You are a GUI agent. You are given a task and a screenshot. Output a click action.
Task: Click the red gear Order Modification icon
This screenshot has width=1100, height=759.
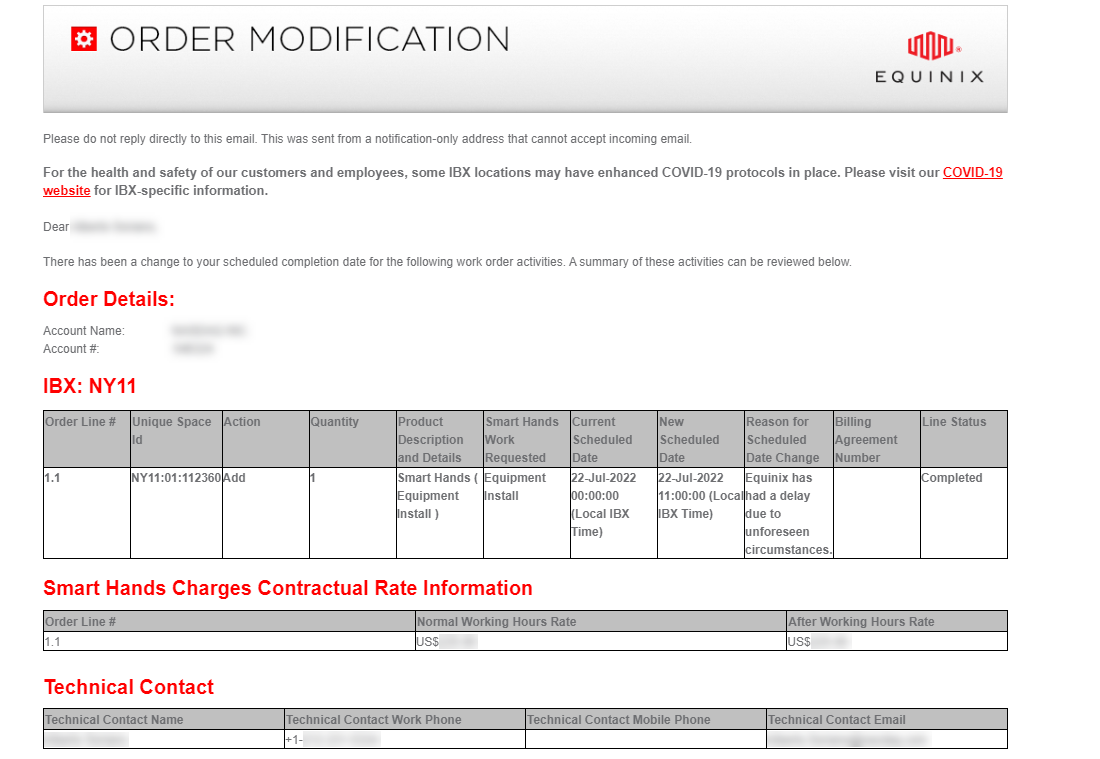tap(84, 39)
